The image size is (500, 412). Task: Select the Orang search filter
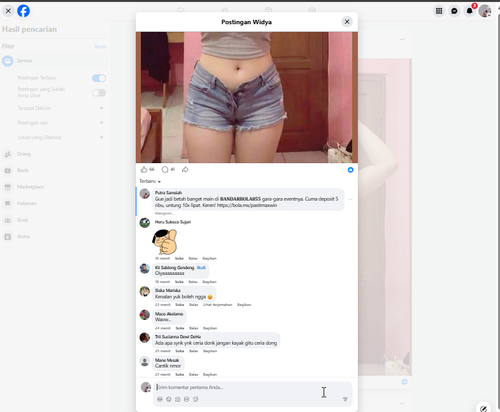[55, 154]
